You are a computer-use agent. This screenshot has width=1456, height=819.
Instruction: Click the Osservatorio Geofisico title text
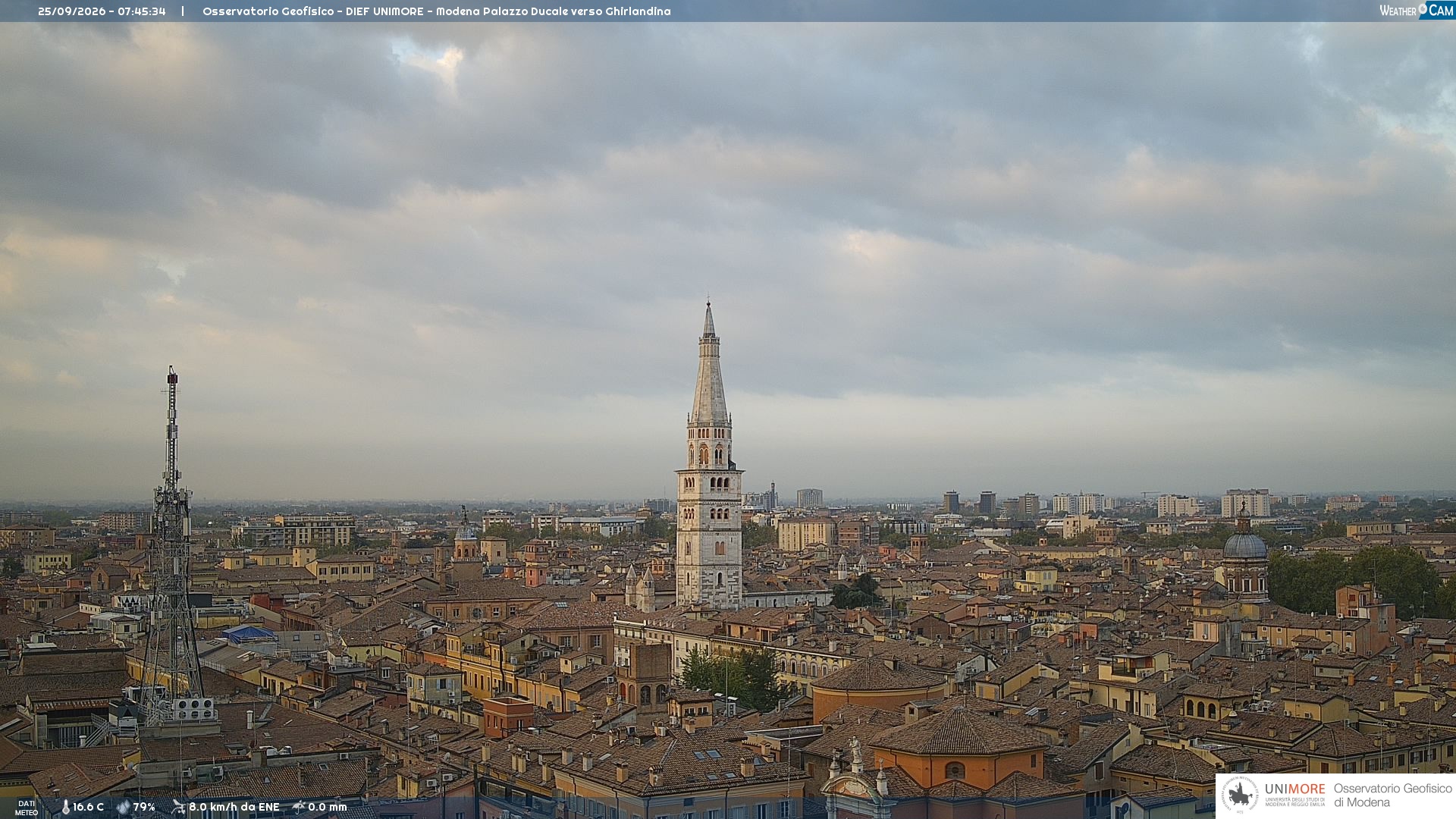tap(268, 11)
